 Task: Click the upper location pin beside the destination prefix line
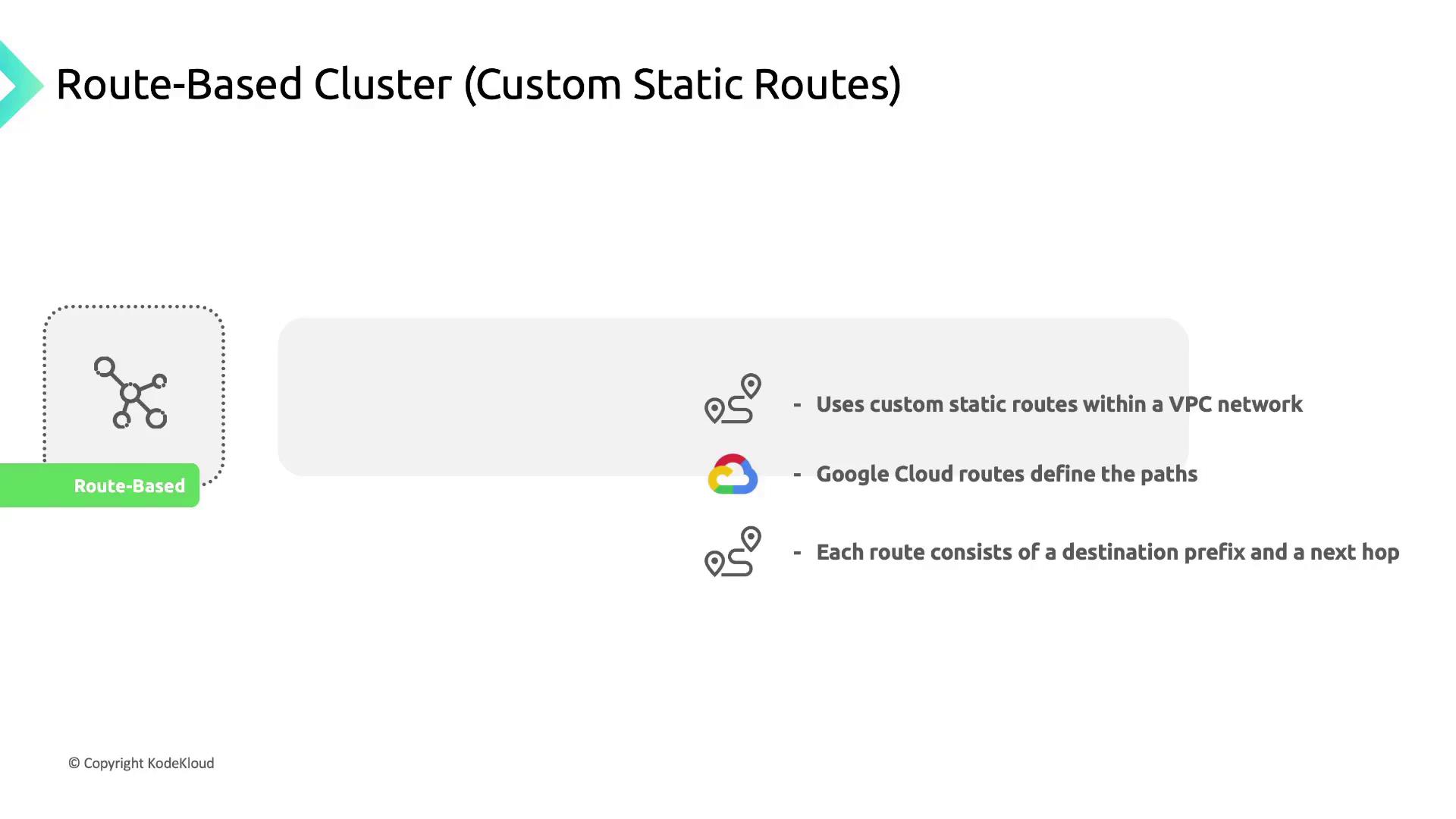click(x=751, y=538)
